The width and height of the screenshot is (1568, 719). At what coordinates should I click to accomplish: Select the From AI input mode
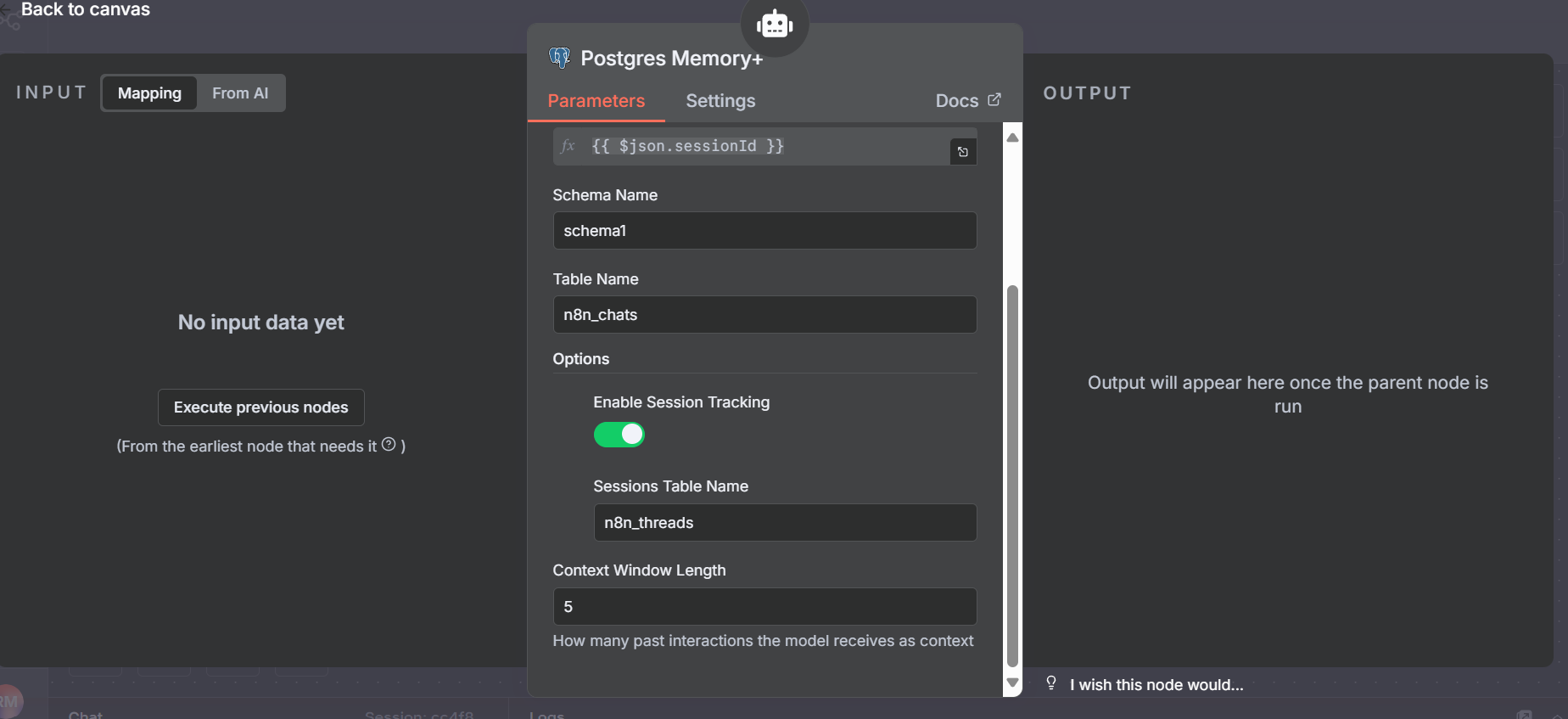coord(240,93)
